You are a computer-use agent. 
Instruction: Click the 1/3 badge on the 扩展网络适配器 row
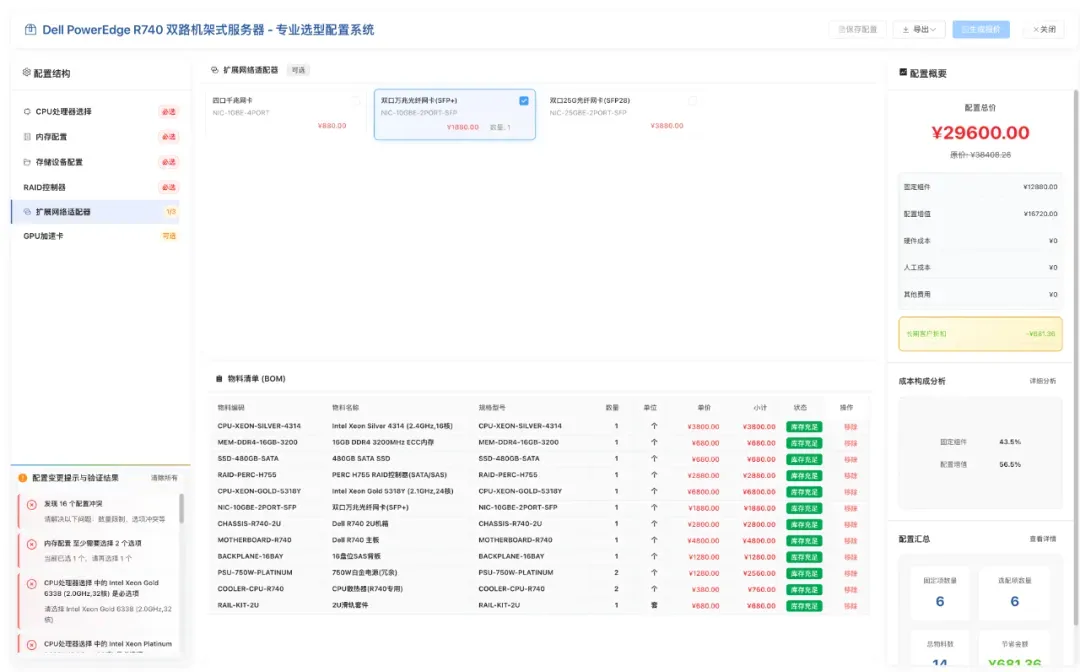click(x=170, y=212)
